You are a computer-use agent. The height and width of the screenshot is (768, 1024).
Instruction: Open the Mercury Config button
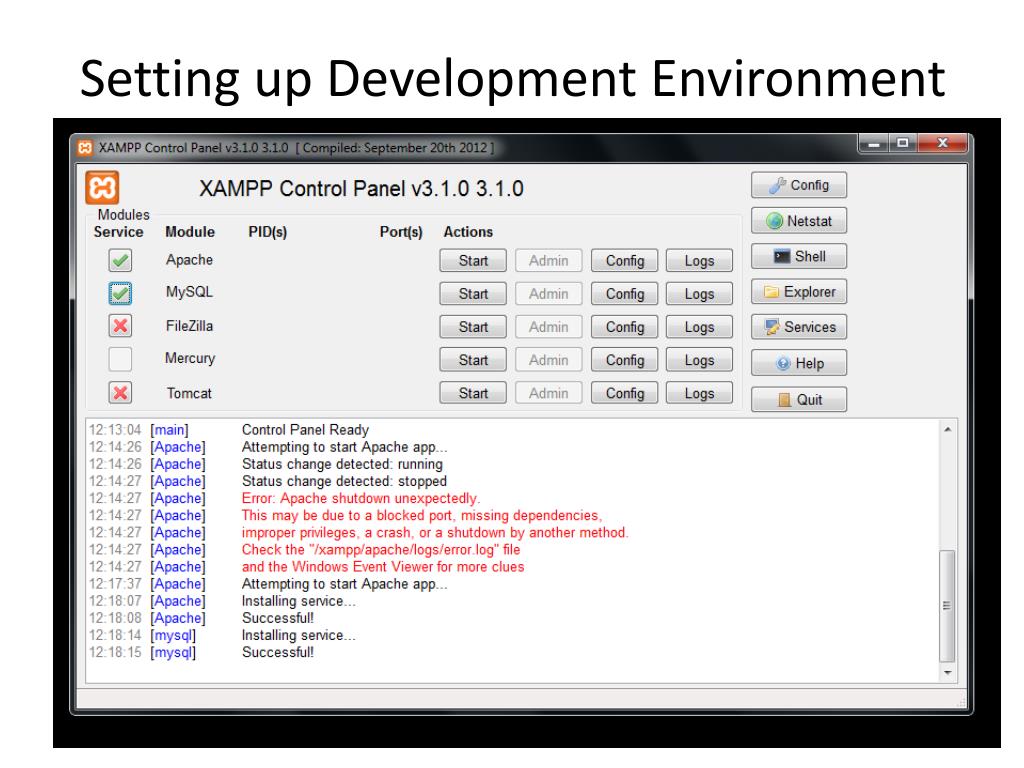pyautogui.click(x=624, y=360)
